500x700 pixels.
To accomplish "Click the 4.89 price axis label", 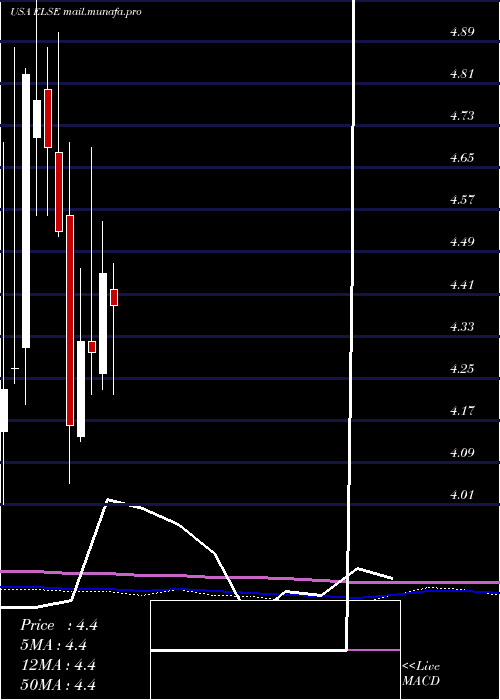I will pos(462,32).
